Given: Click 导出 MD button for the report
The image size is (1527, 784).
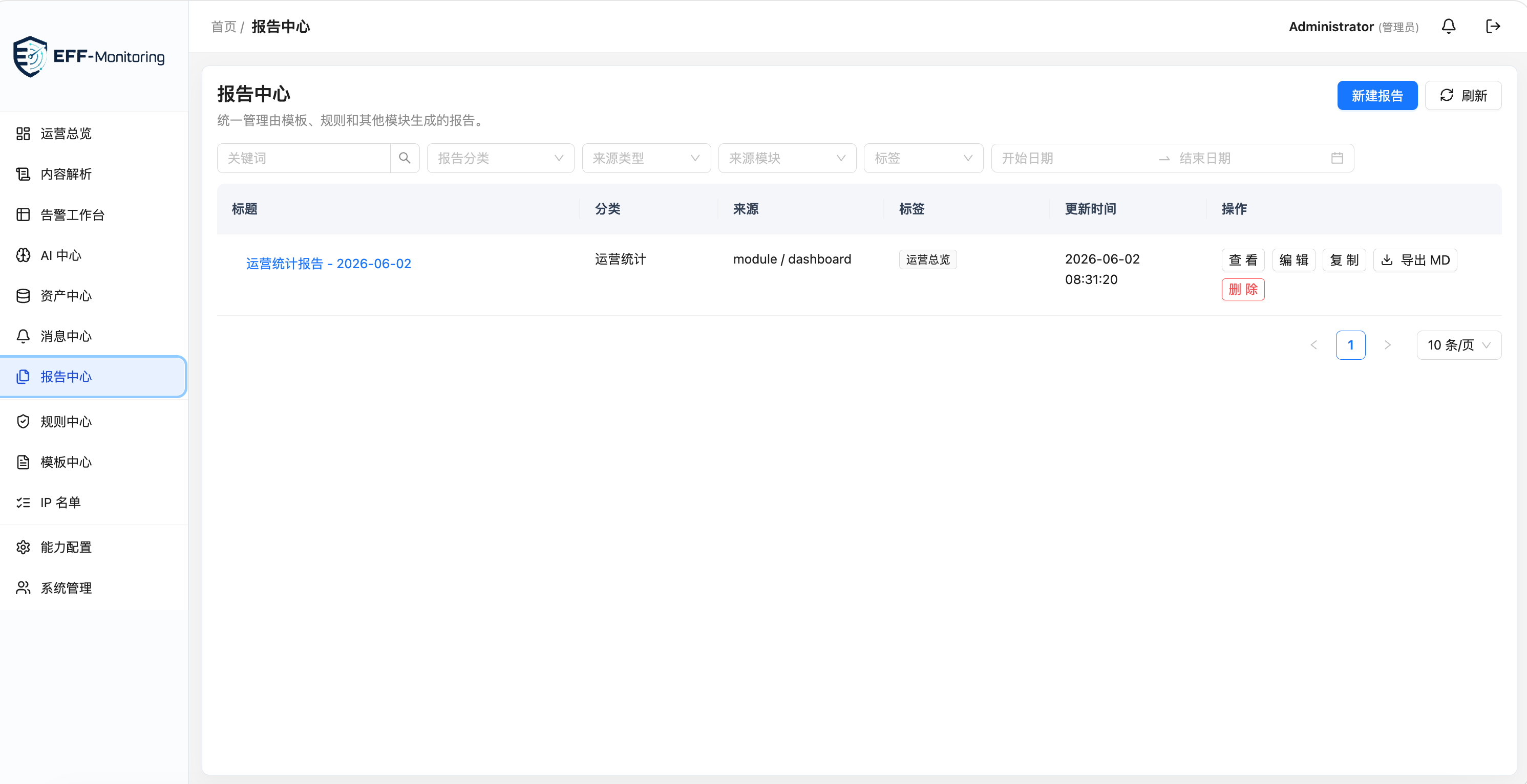Looking at the screenshot, I should (x=1415, y=260).
